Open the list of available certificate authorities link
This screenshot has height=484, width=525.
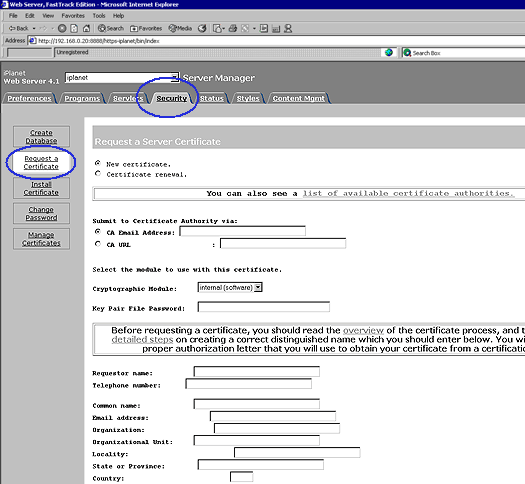tap(408, 193)
